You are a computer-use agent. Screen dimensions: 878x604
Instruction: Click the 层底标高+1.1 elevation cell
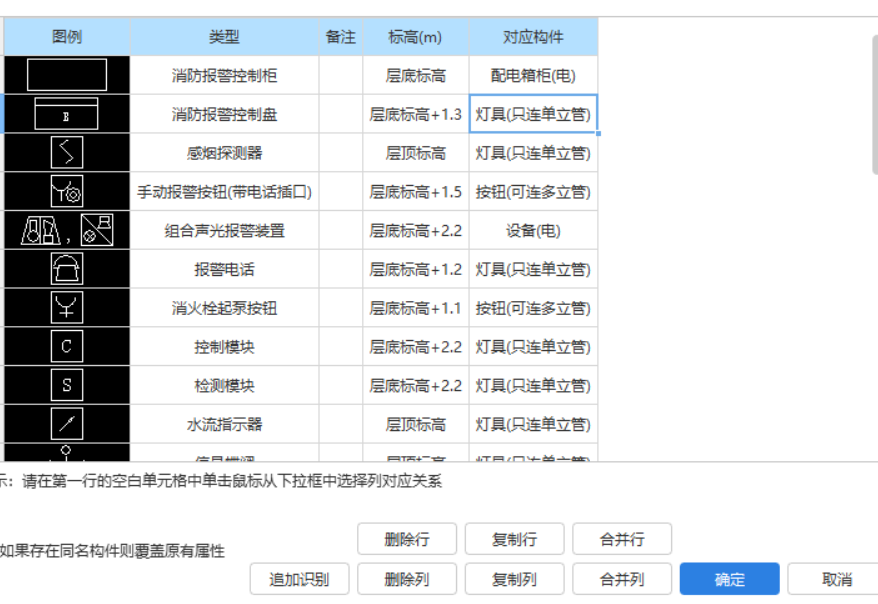click(x=415, y=307)
